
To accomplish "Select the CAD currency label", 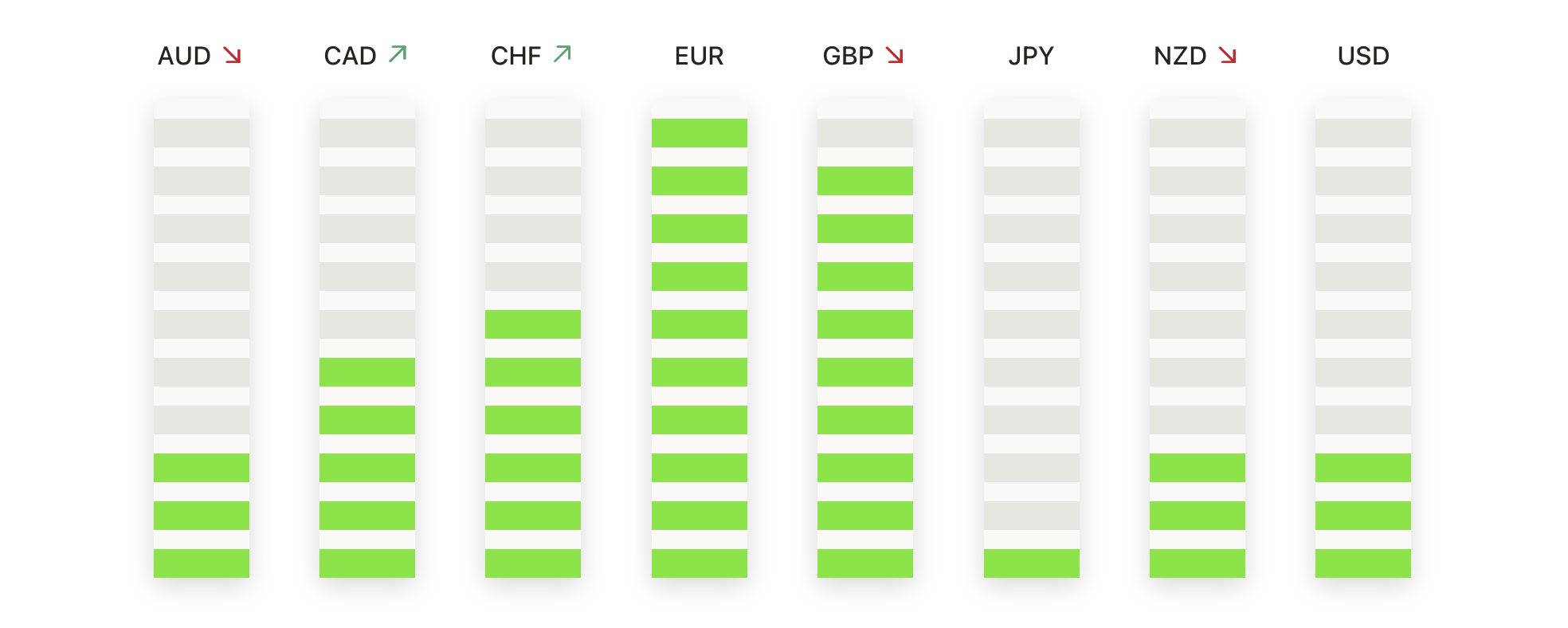I will coord(350,56).
